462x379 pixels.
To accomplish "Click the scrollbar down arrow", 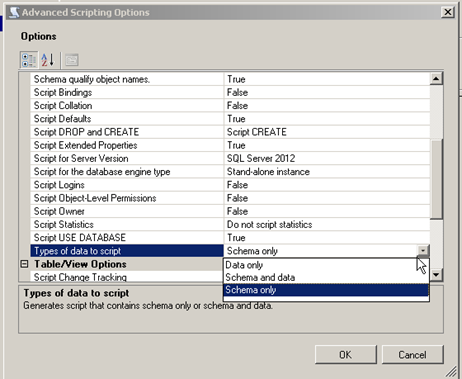I will [436, 275].
